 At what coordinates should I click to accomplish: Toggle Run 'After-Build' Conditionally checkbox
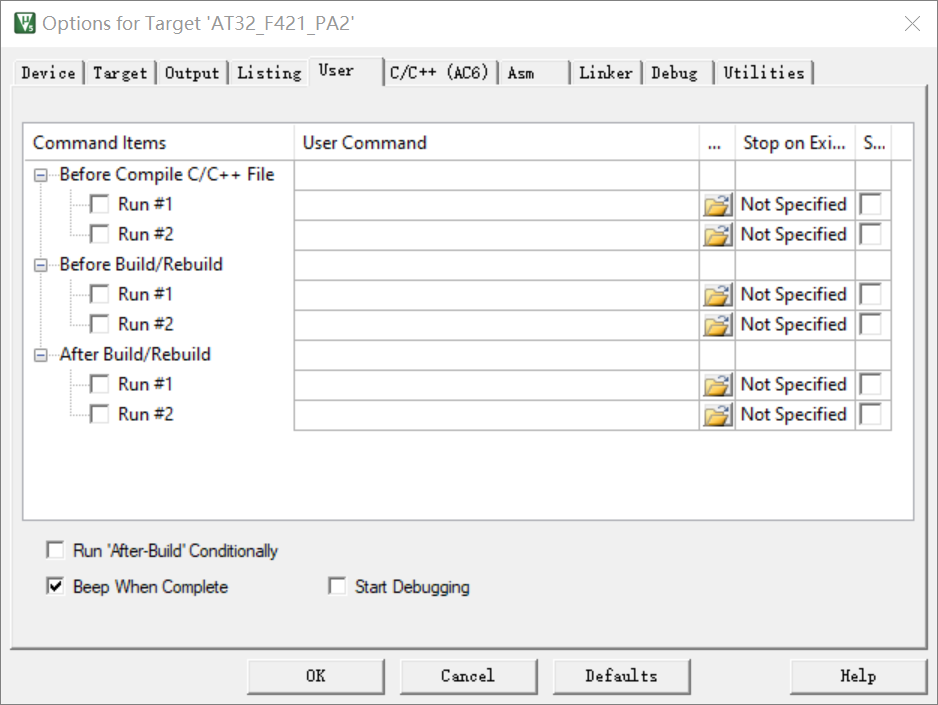(55, 550)
